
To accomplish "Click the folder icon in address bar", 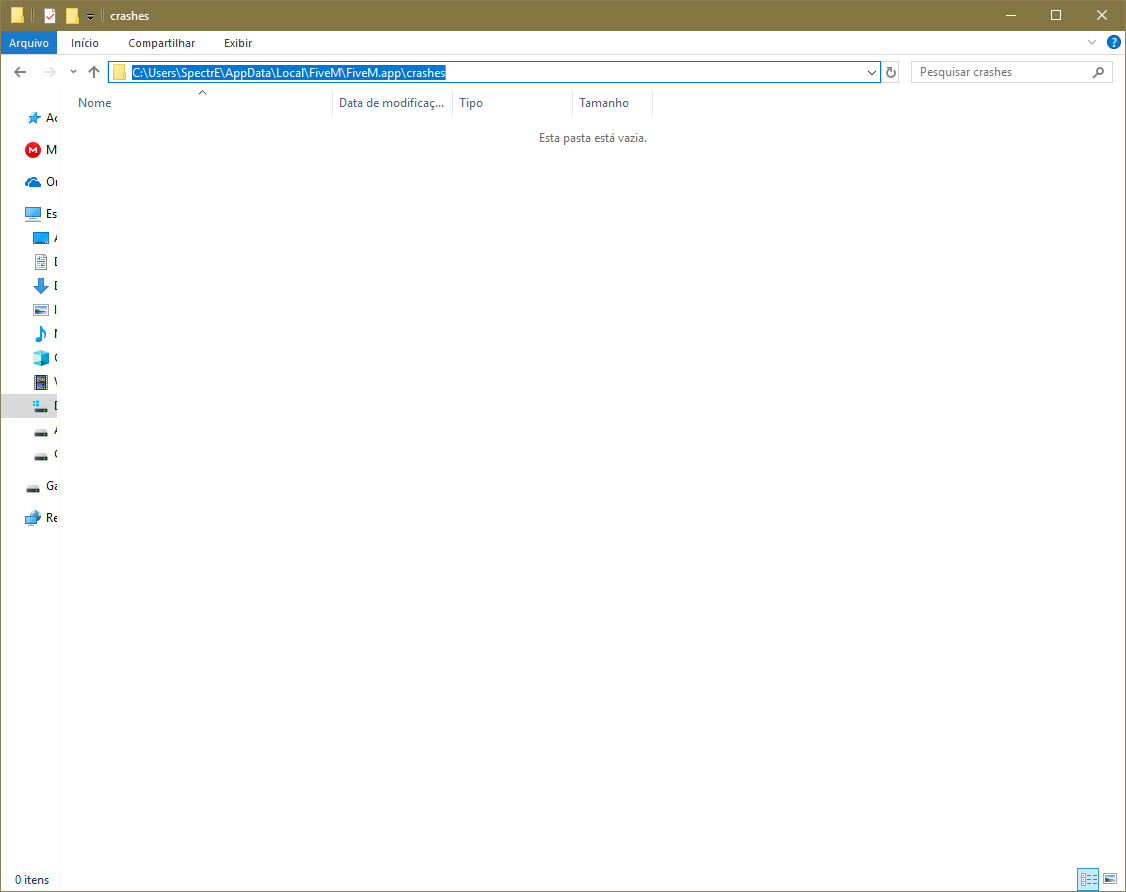I will click(x=119, y=73).
